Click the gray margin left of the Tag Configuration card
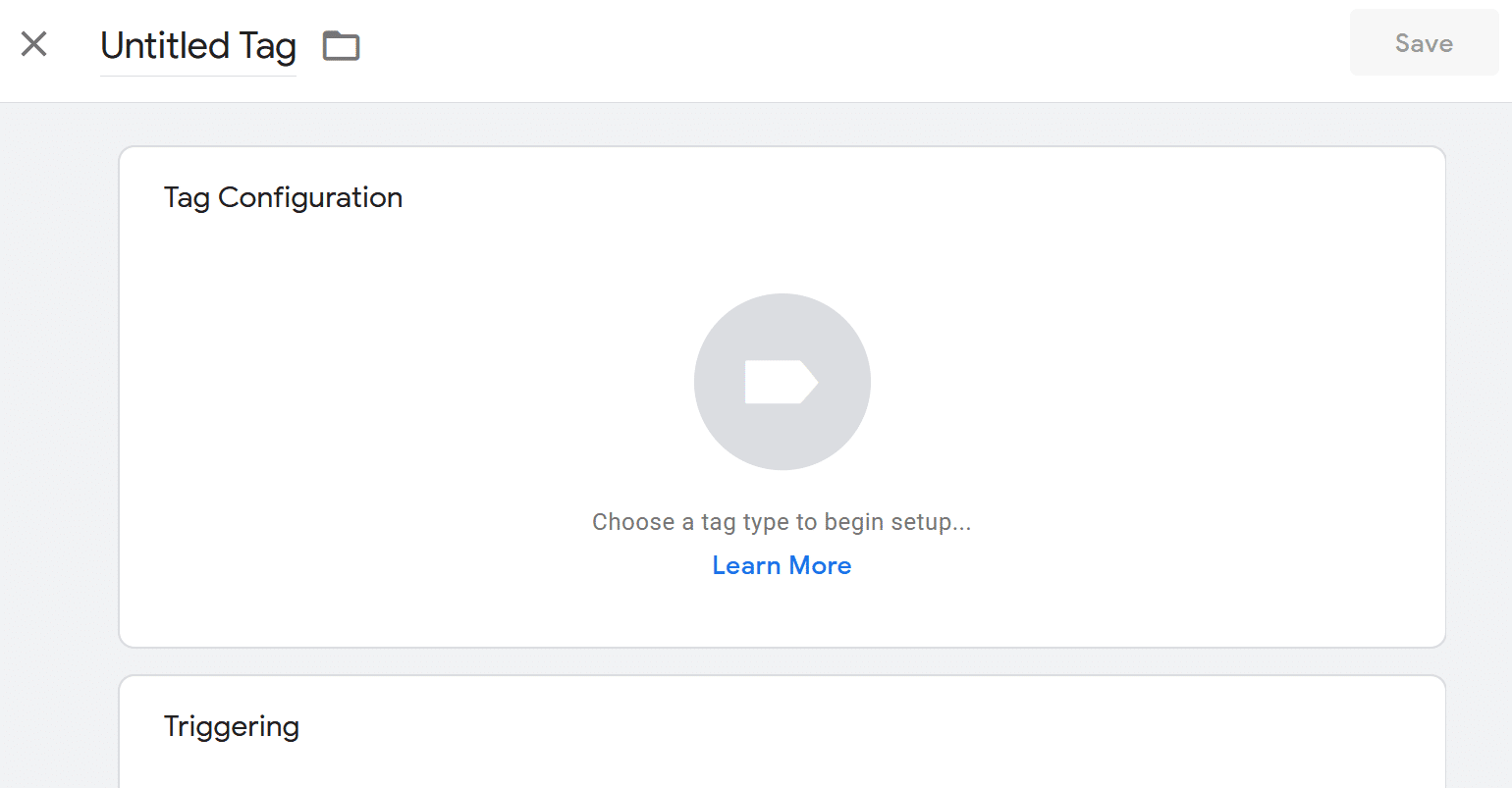The width and height of the screenshot is (1512, 788). pos(59,393)
